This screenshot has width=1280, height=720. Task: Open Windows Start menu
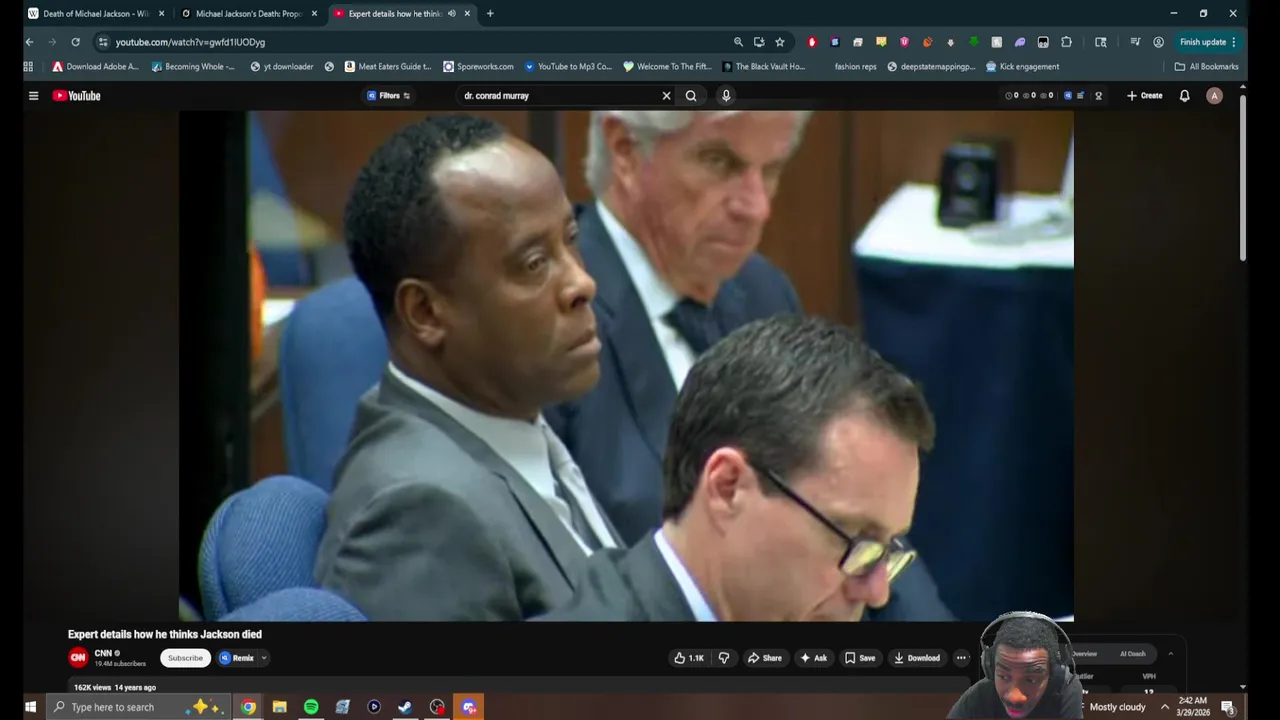30,707
